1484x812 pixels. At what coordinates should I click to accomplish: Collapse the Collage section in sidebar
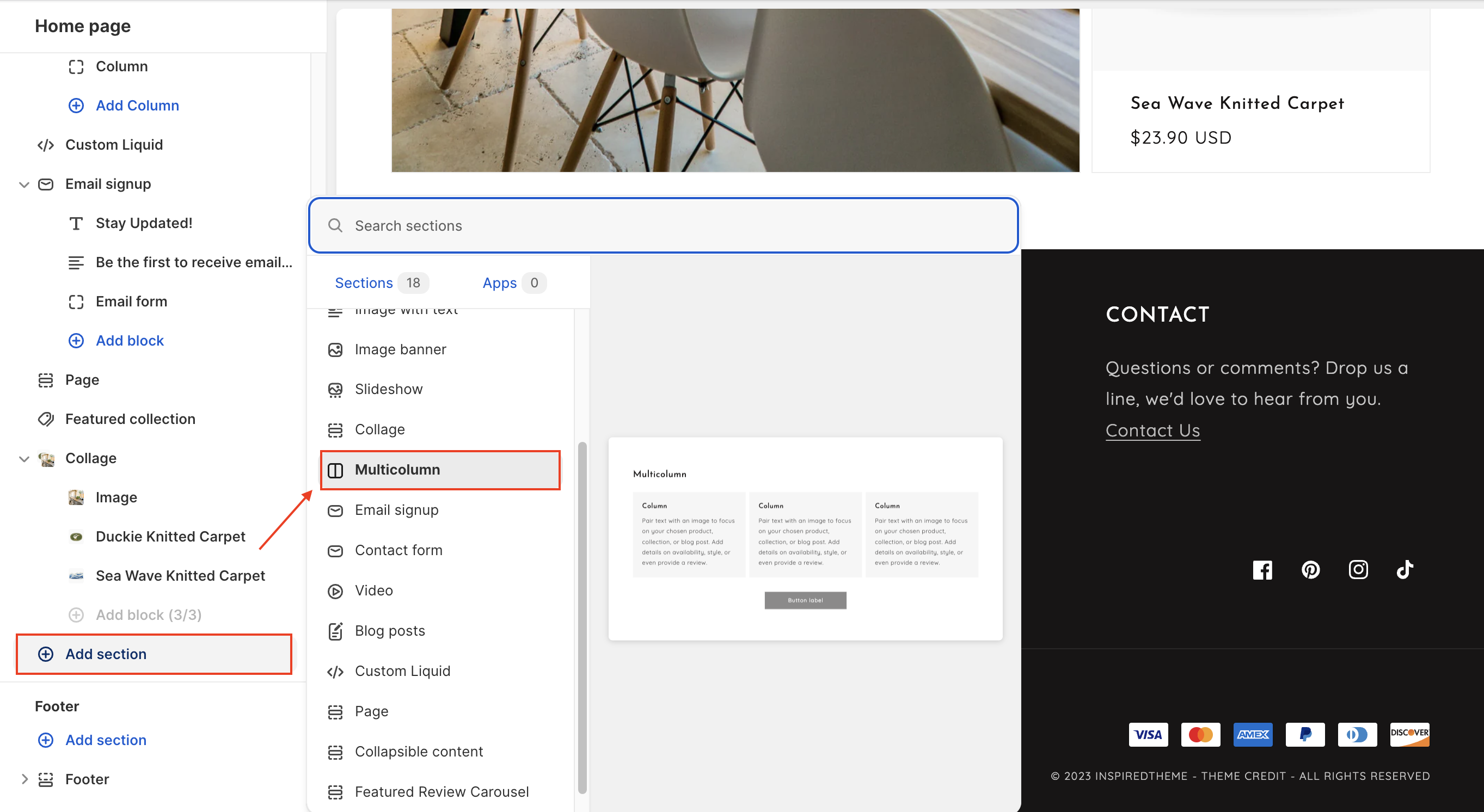(24, 458)
